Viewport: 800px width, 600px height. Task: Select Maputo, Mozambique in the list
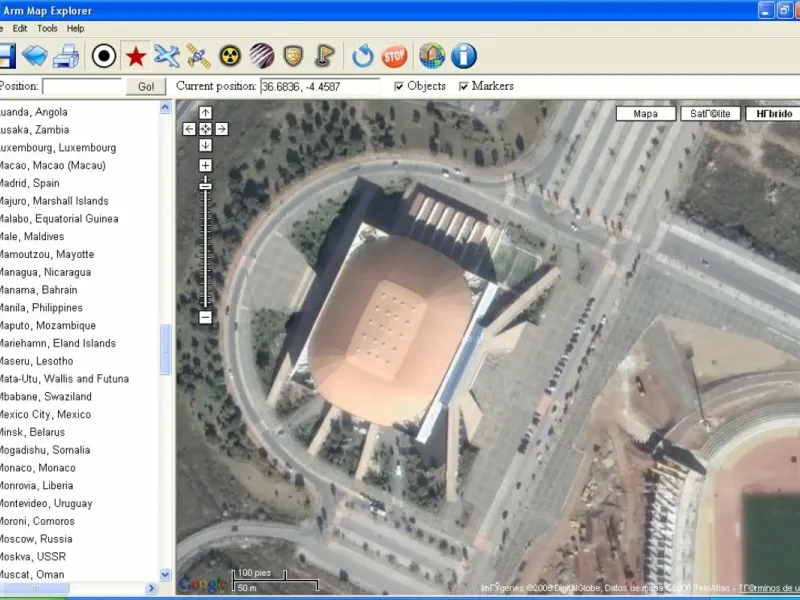48,326
